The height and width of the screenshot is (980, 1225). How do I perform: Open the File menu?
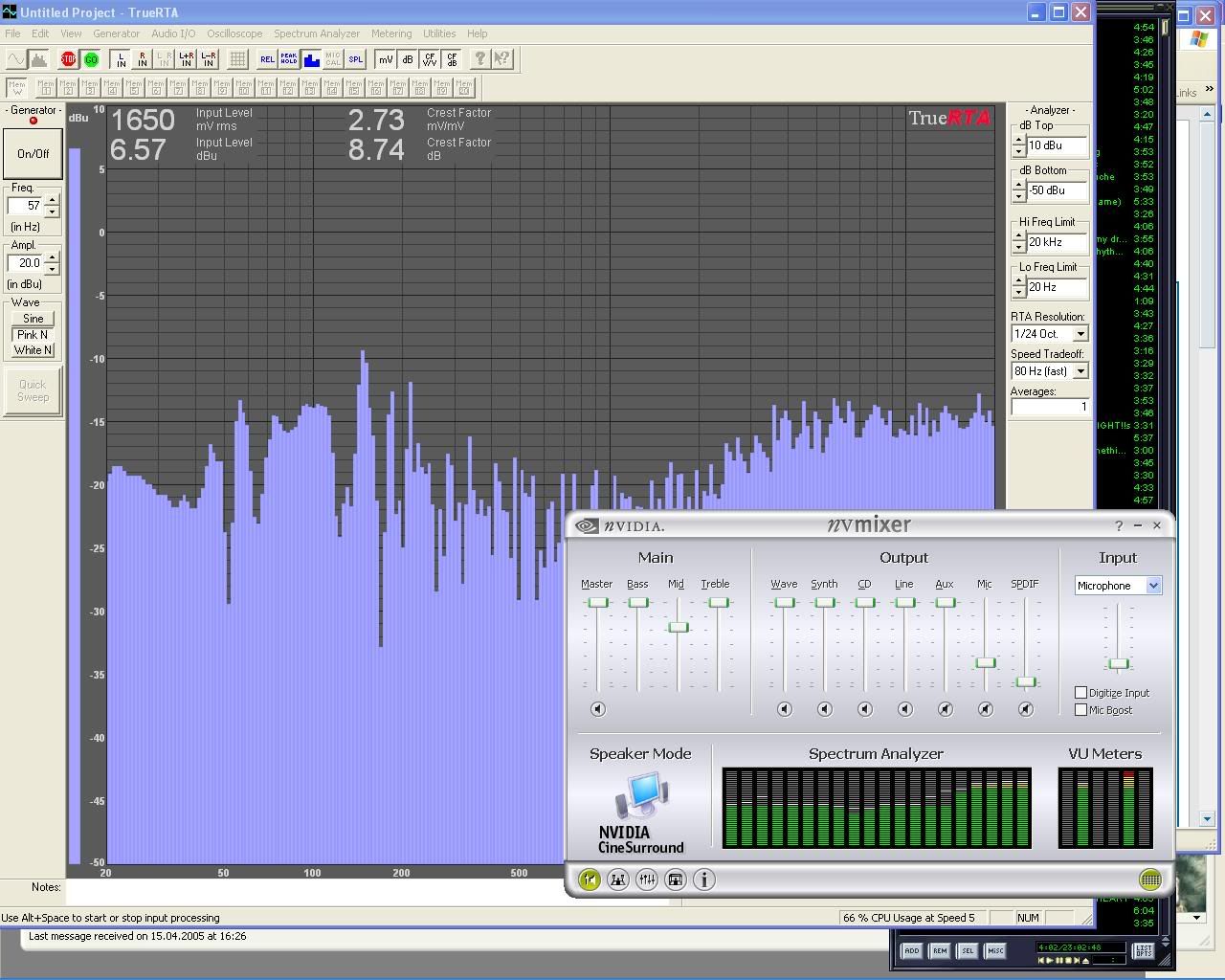[x=13, y=33]
